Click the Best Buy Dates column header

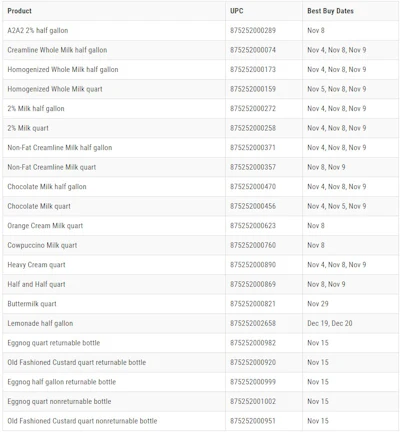[330, 11]
